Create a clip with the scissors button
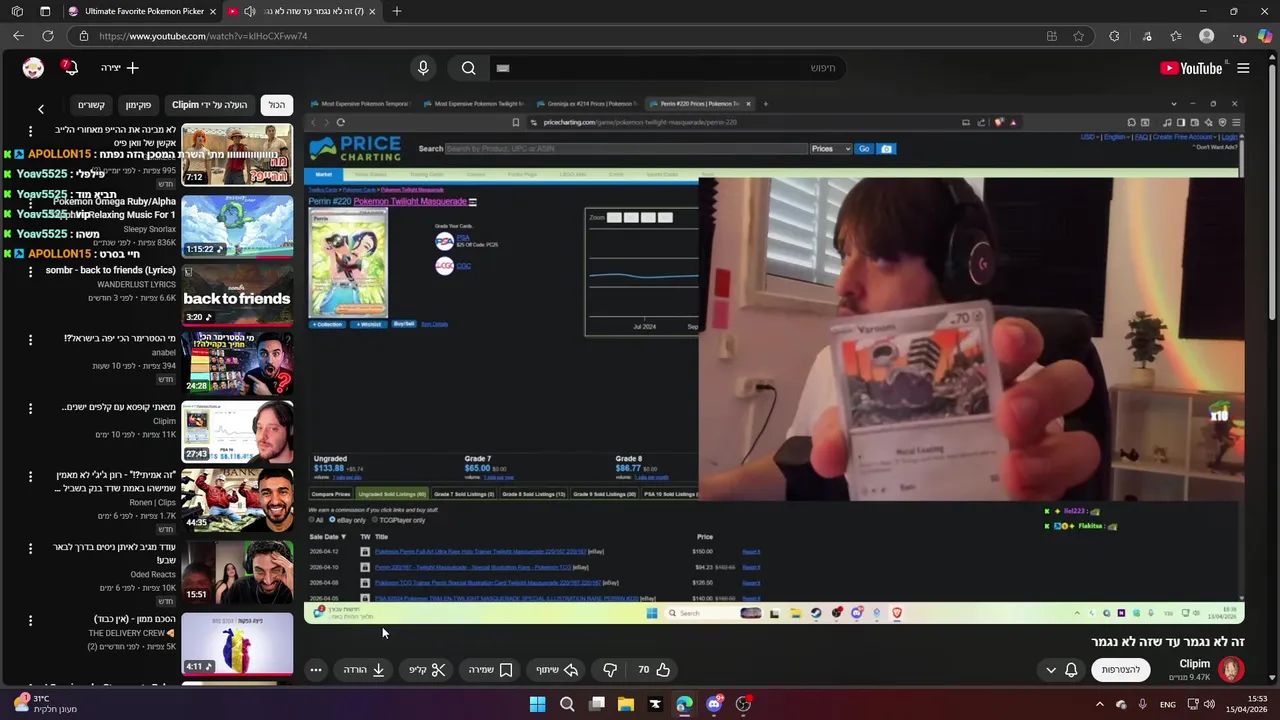The image size is (1280, 720). [x=427, y=670]
